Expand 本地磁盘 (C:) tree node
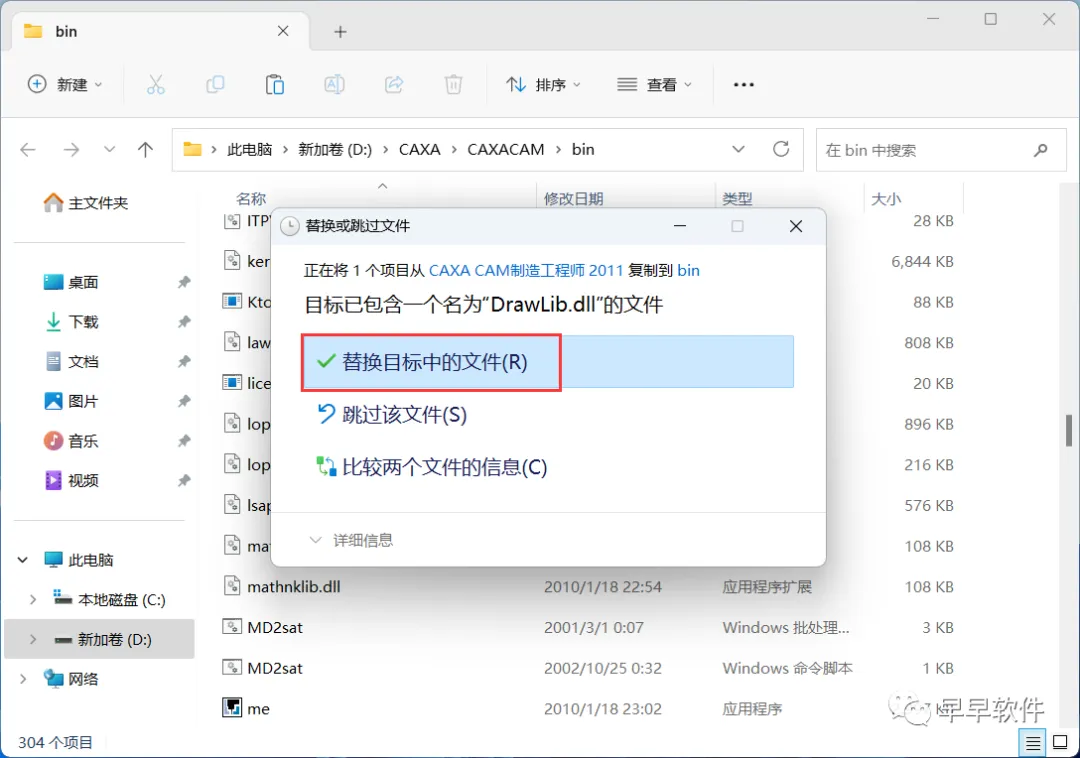 [32, 600]
